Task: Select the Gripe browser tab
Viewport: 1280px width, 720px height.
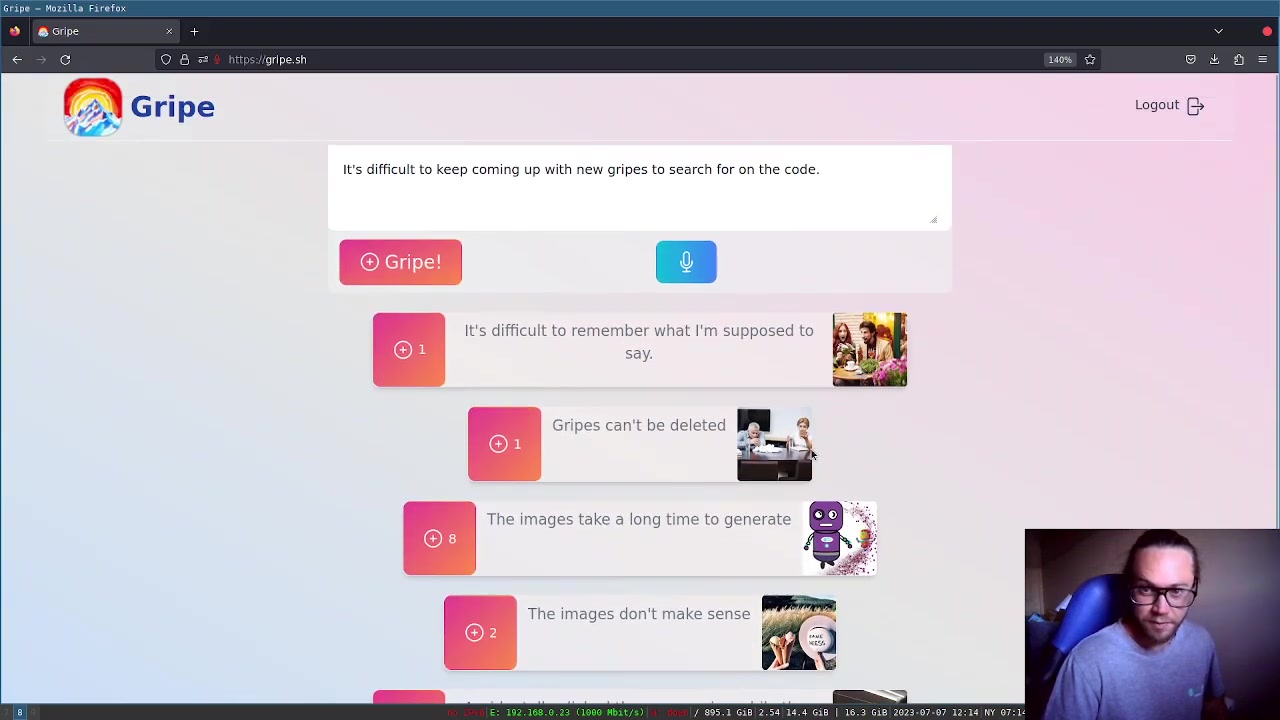Action: point(105,32)
